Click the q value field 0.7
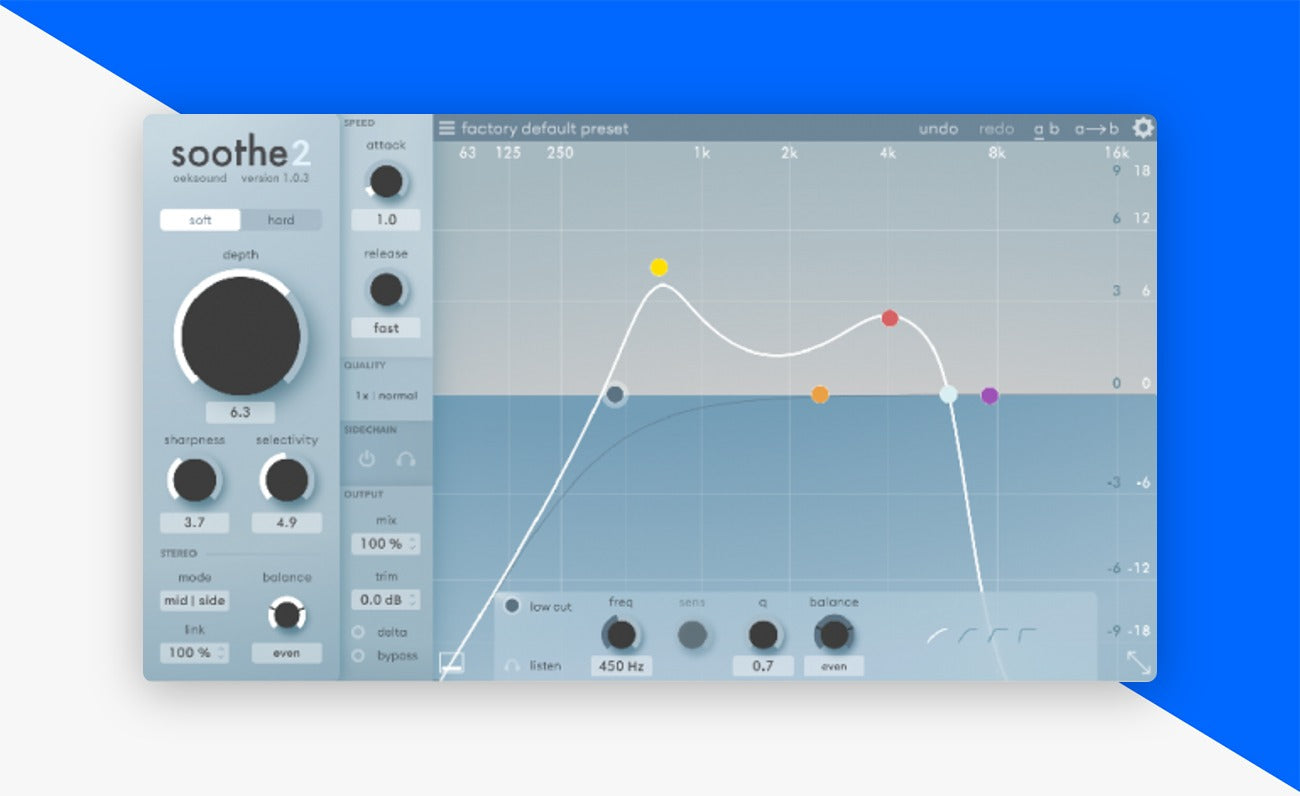1300x796 pixels. pos(763,666)
